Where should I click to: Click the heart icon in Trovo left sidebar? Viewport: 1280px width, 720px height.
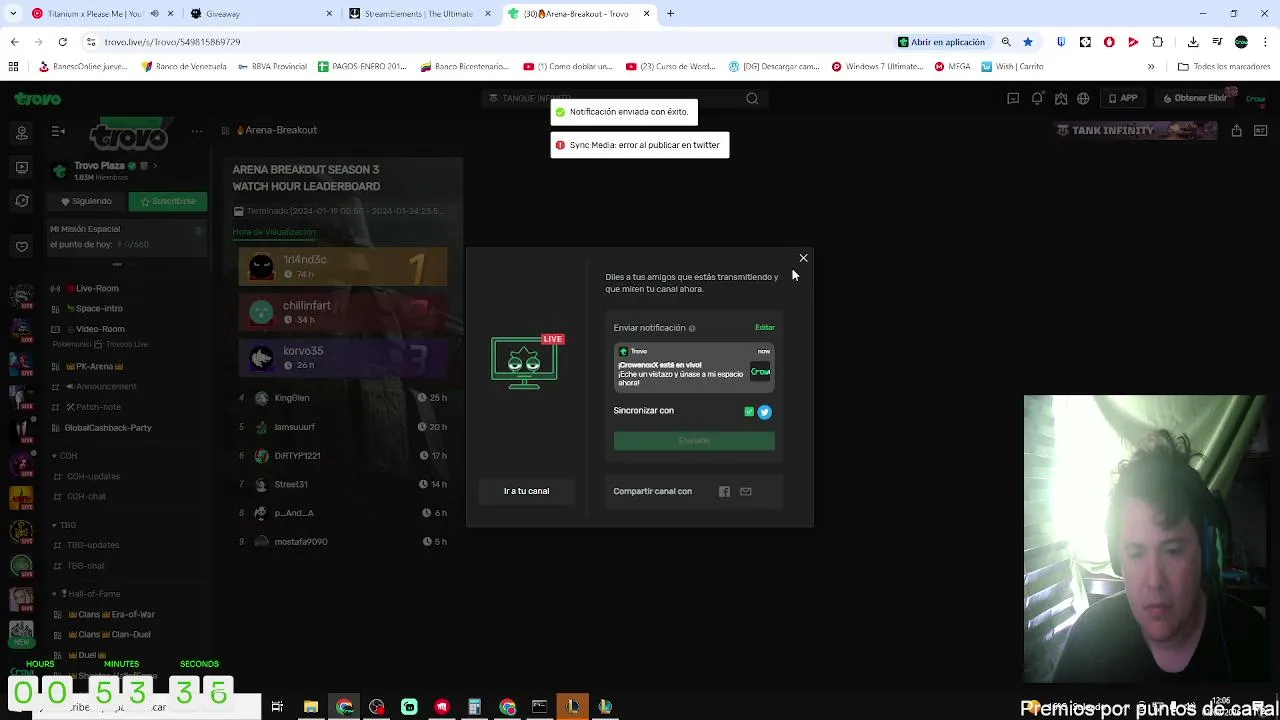click(22, 246)
